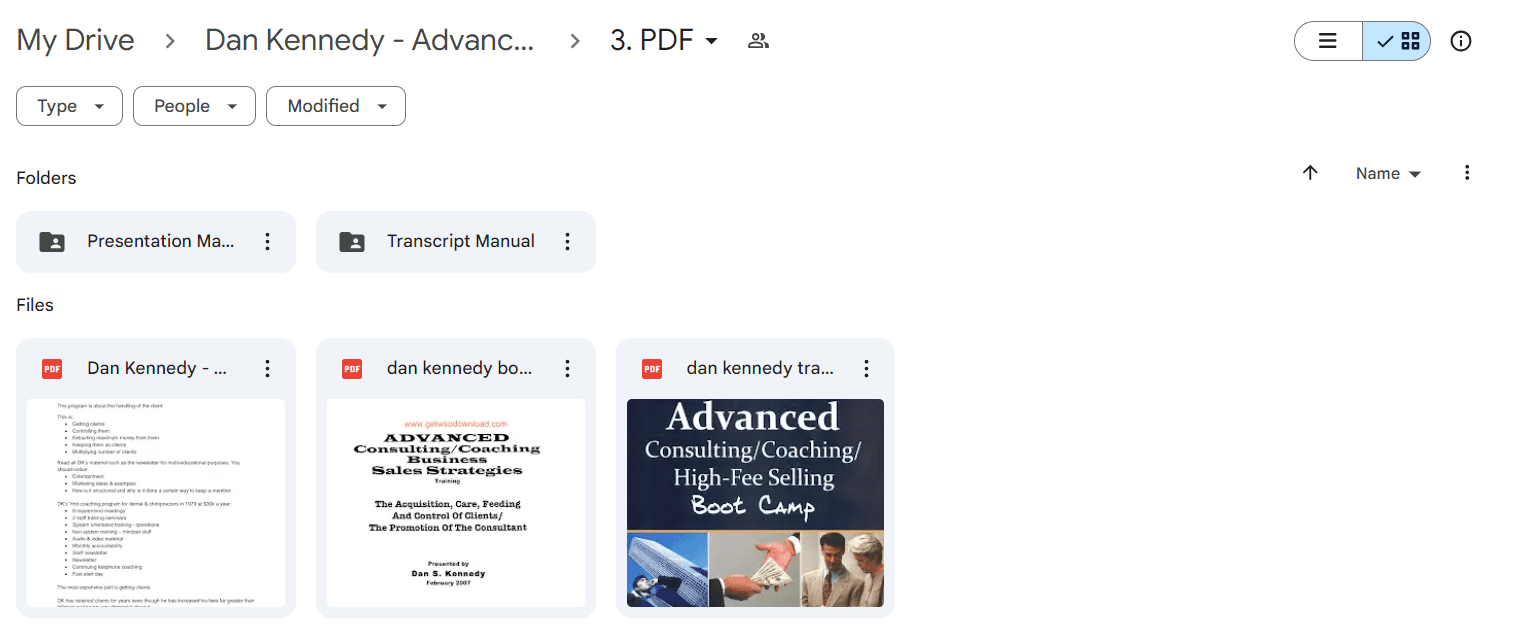Click PDF icon of dan kennedy bo... file
This screenshot has width=1513, height=626.
(352, 368)
